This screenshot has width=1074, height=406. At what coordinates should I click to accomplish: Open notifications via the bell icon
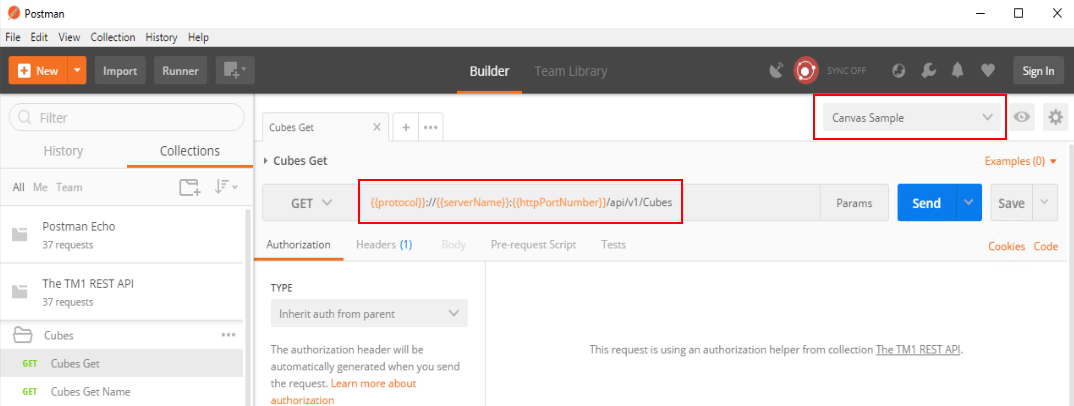coord(957,71)
